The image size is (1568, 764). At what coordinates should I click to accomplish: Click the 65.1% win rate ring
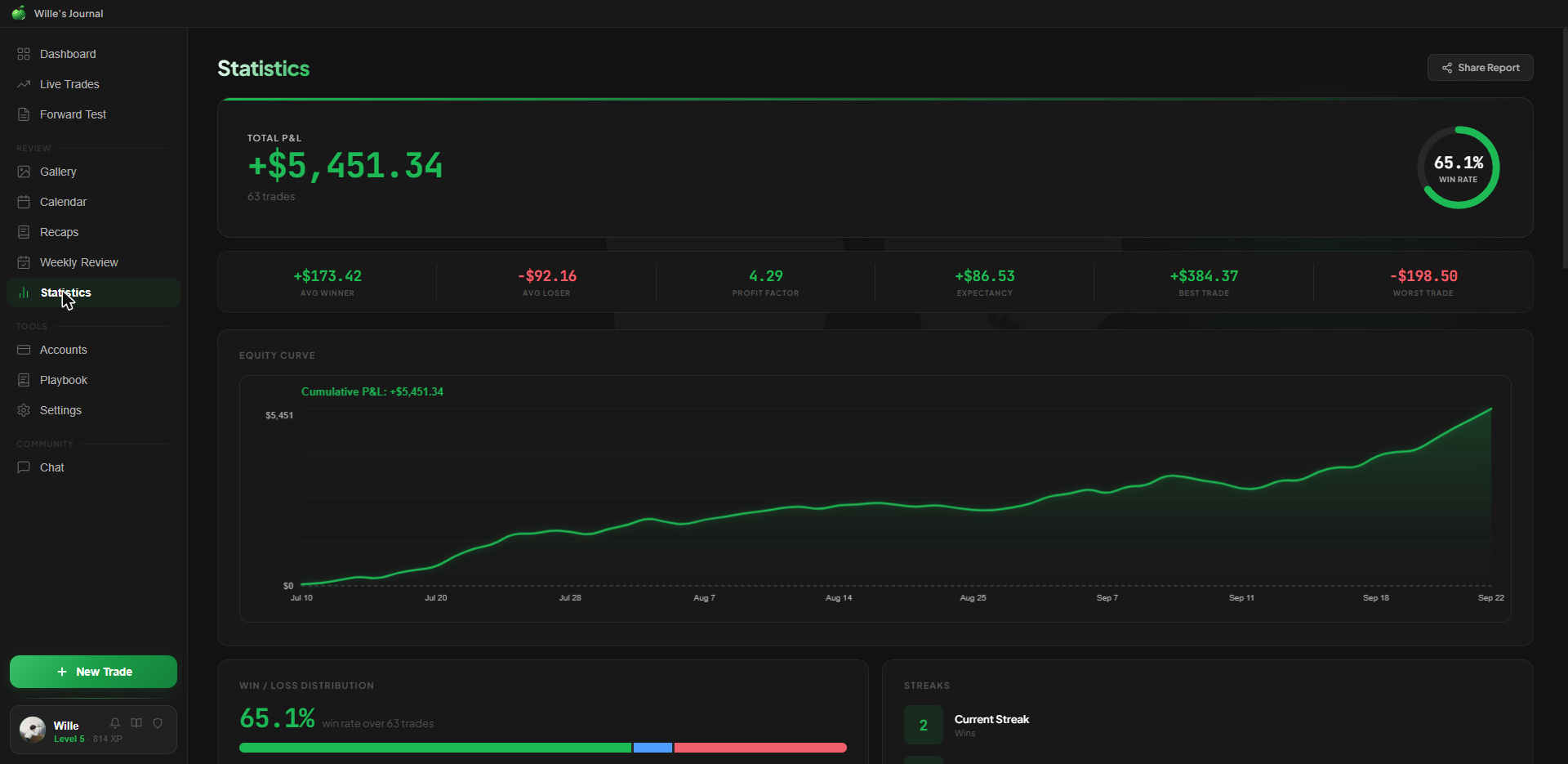tap(1459, 168)
